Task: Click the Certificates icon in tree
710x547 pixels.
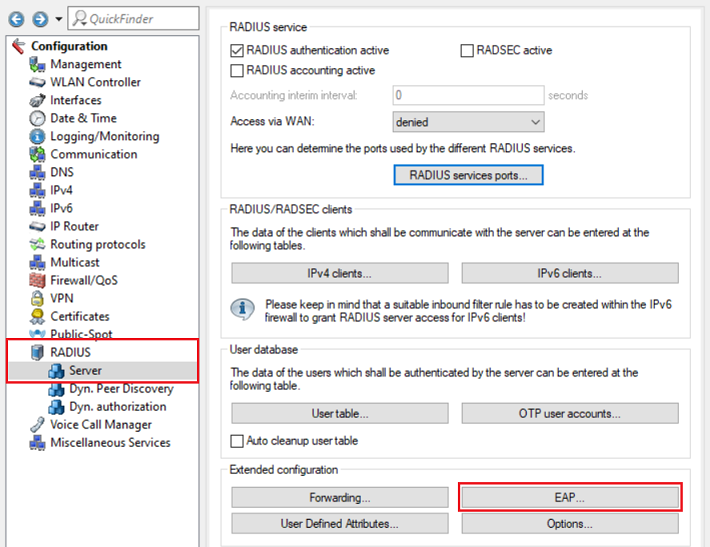Action: 37,316
